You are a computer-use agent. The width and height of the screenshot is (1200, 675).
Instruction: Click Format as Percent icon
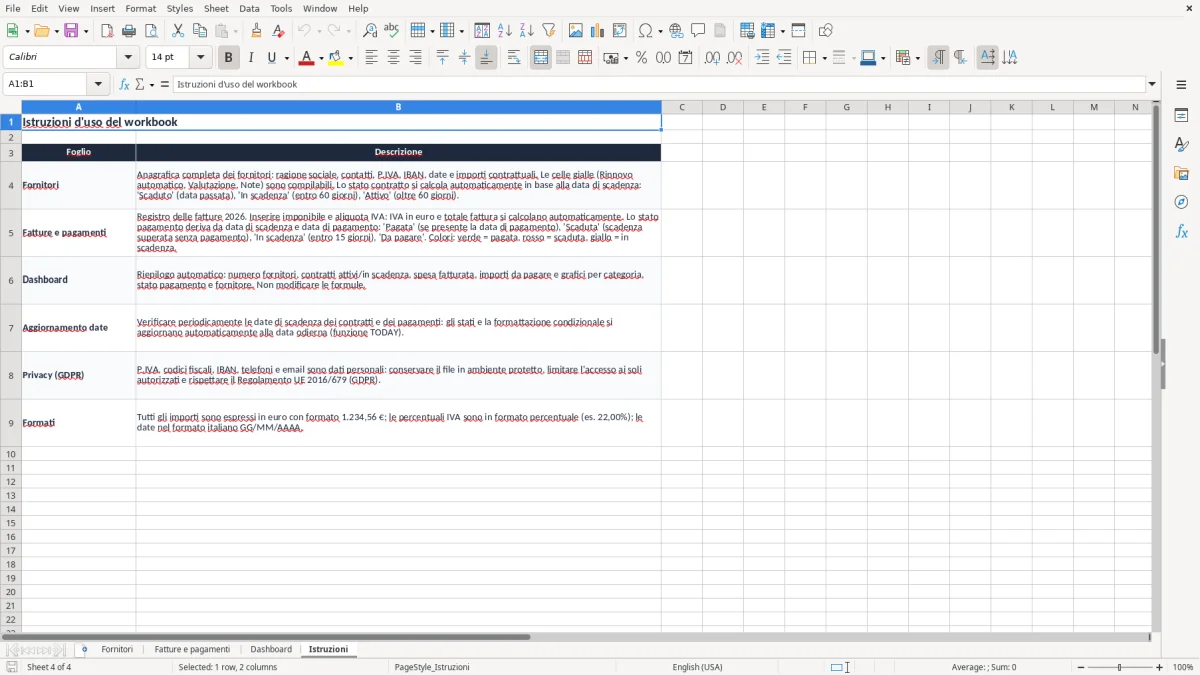pyautogui.click(x=641, y=58)
